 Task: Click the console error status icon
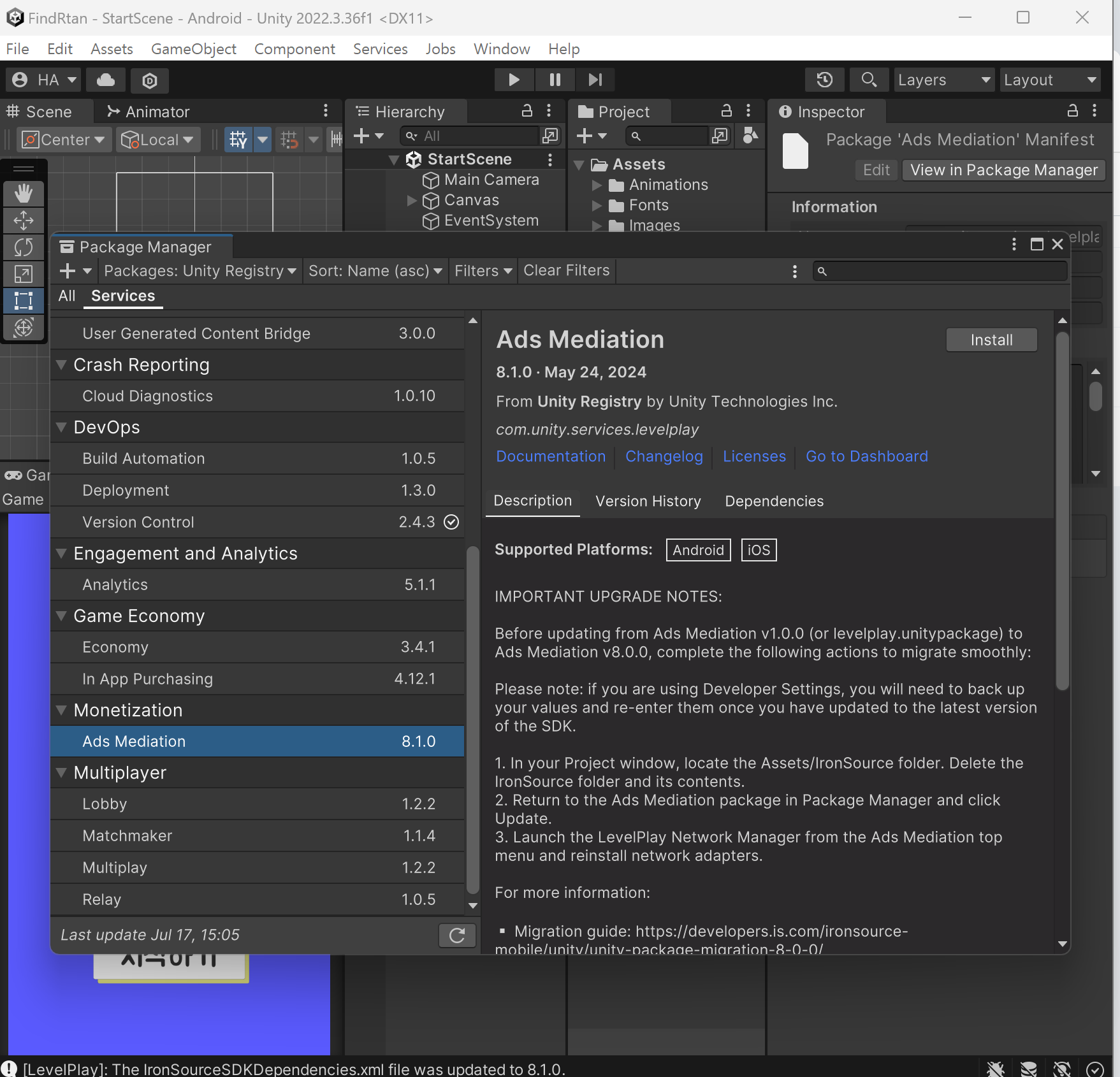click(9, 1069)
